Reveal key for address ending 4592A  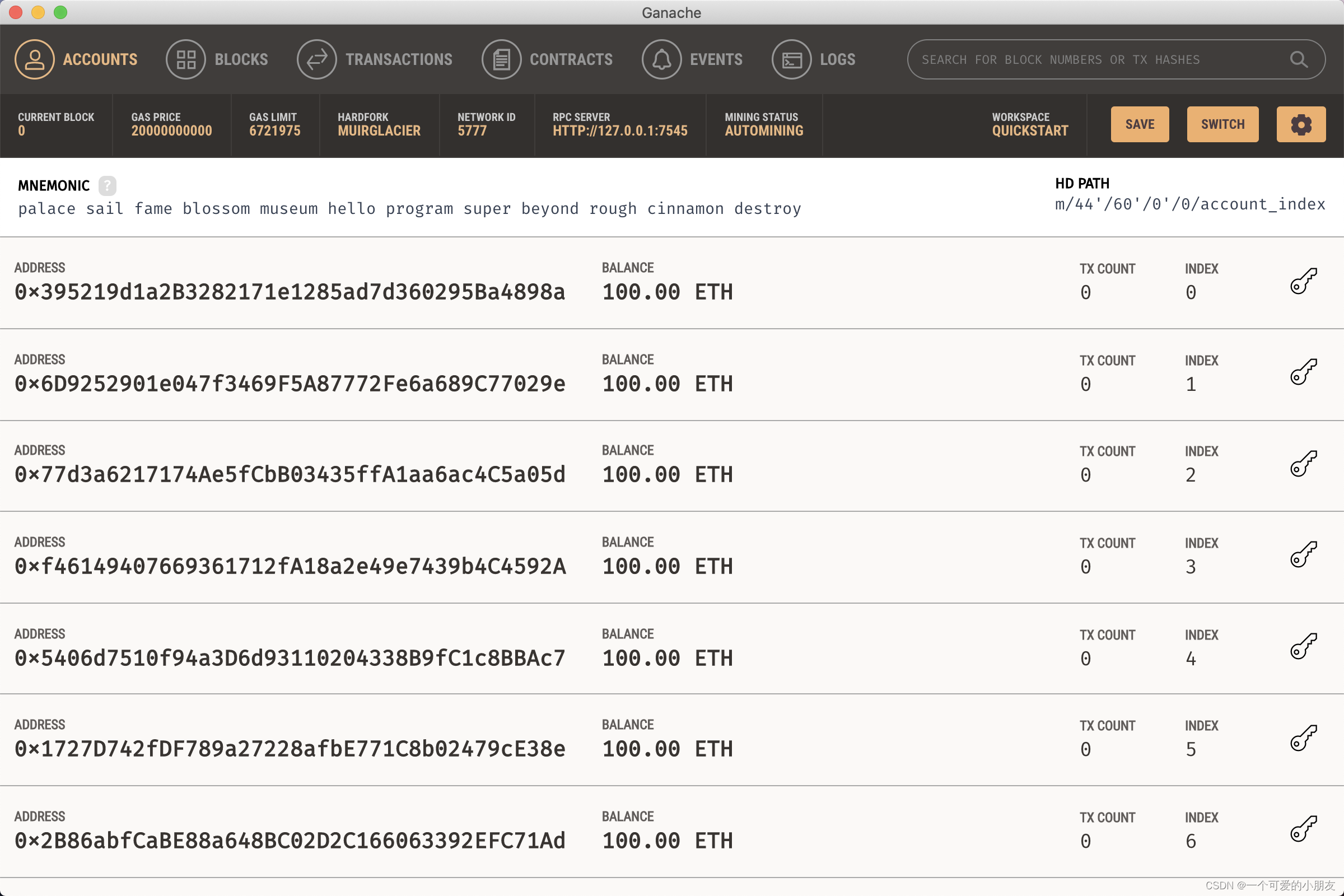pyautogui.click(x=1304, y=555)
